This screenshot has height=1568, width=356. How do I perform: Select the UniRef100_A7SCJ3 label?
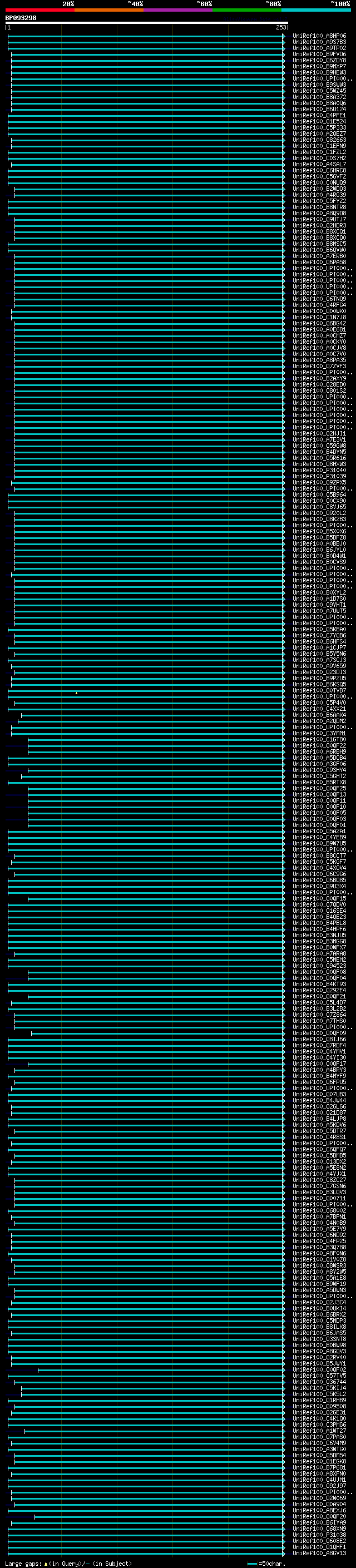(x=319, y=660)
